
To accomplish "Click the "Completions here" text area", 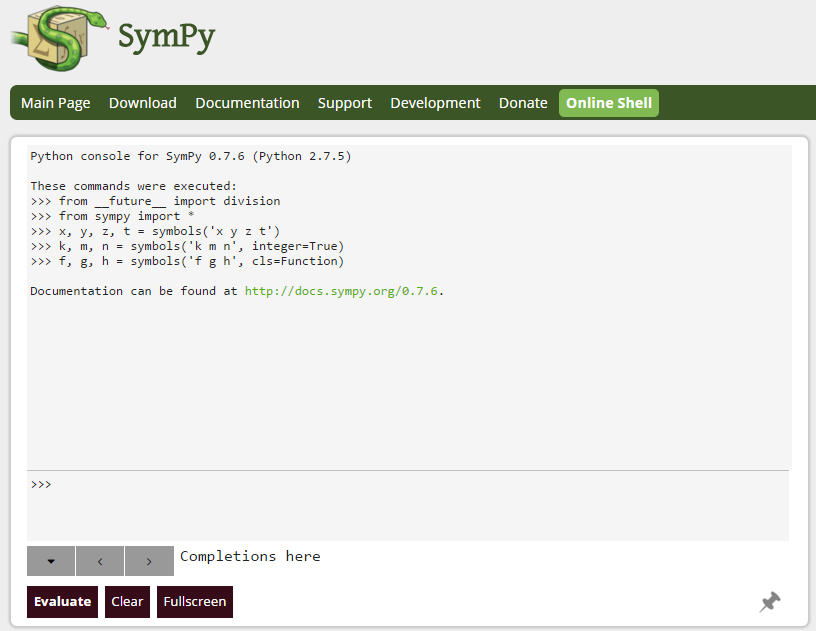I will coord(250,556).
